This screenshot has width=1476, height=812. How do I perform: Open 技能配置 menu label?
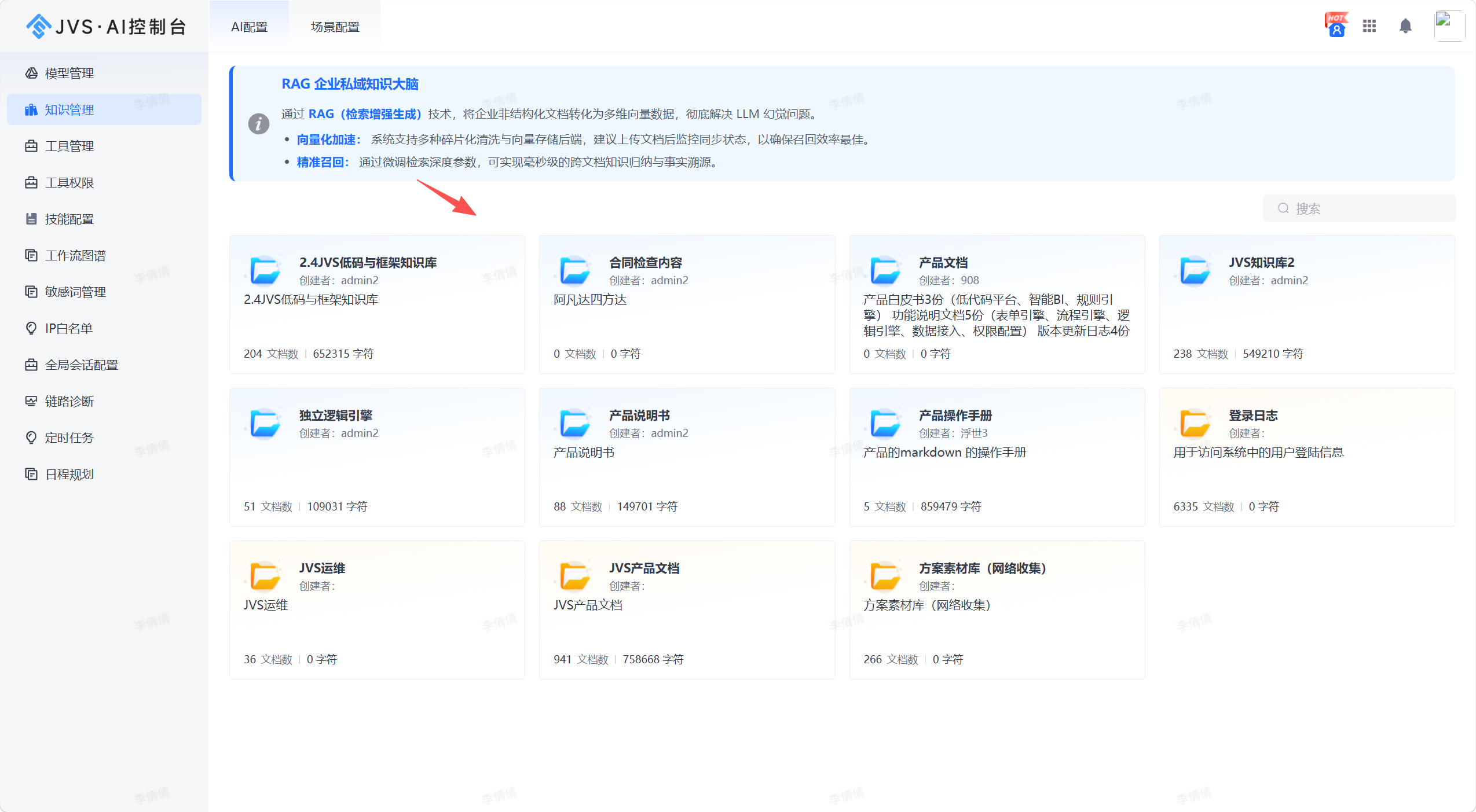[69, 219]
